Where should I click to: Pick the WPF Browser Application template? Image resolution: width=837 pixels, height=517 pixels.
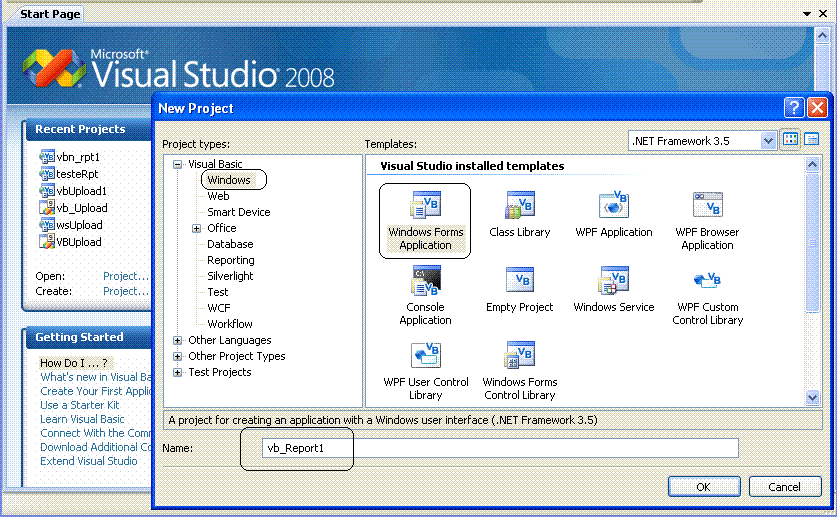tap(707, 221)
